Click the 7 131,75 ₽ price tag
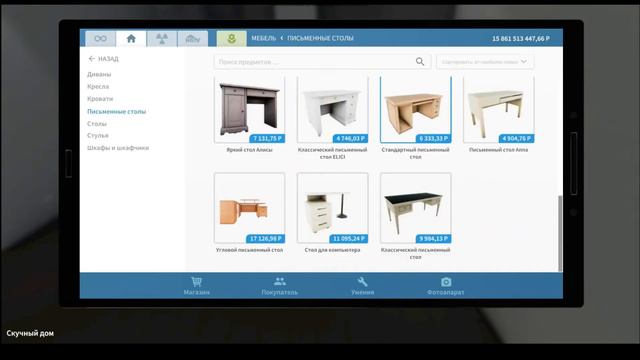The width and height of the screenshot is (640, 360). click(267, 138)
